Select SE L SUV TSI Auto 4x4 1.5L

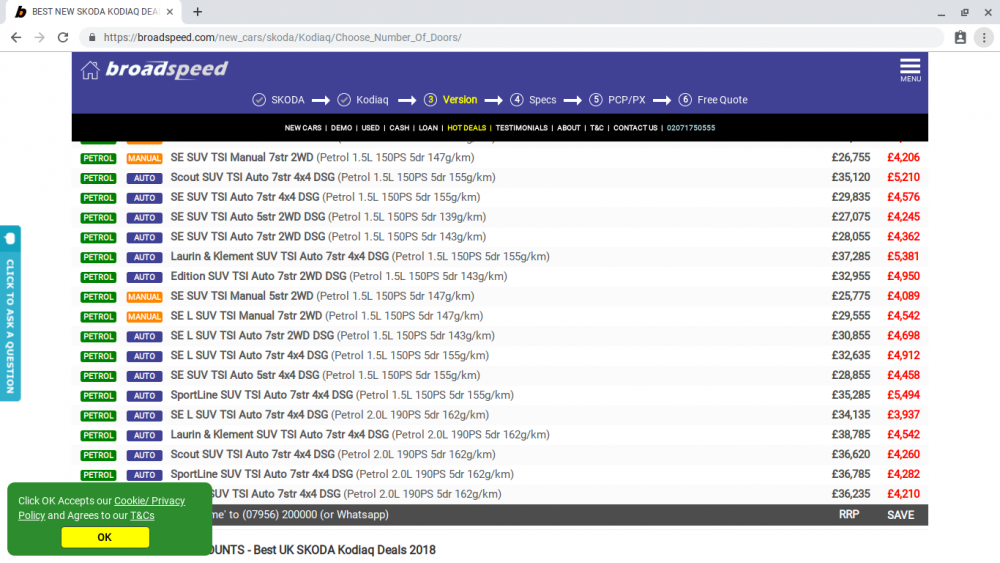330,355
